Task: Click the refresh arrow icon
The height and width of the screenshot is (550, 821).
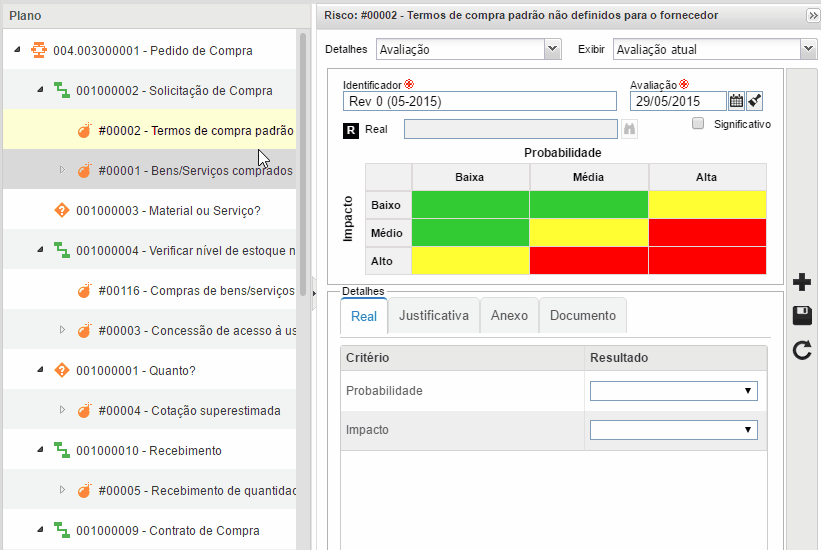Action: tap(801, 350)
